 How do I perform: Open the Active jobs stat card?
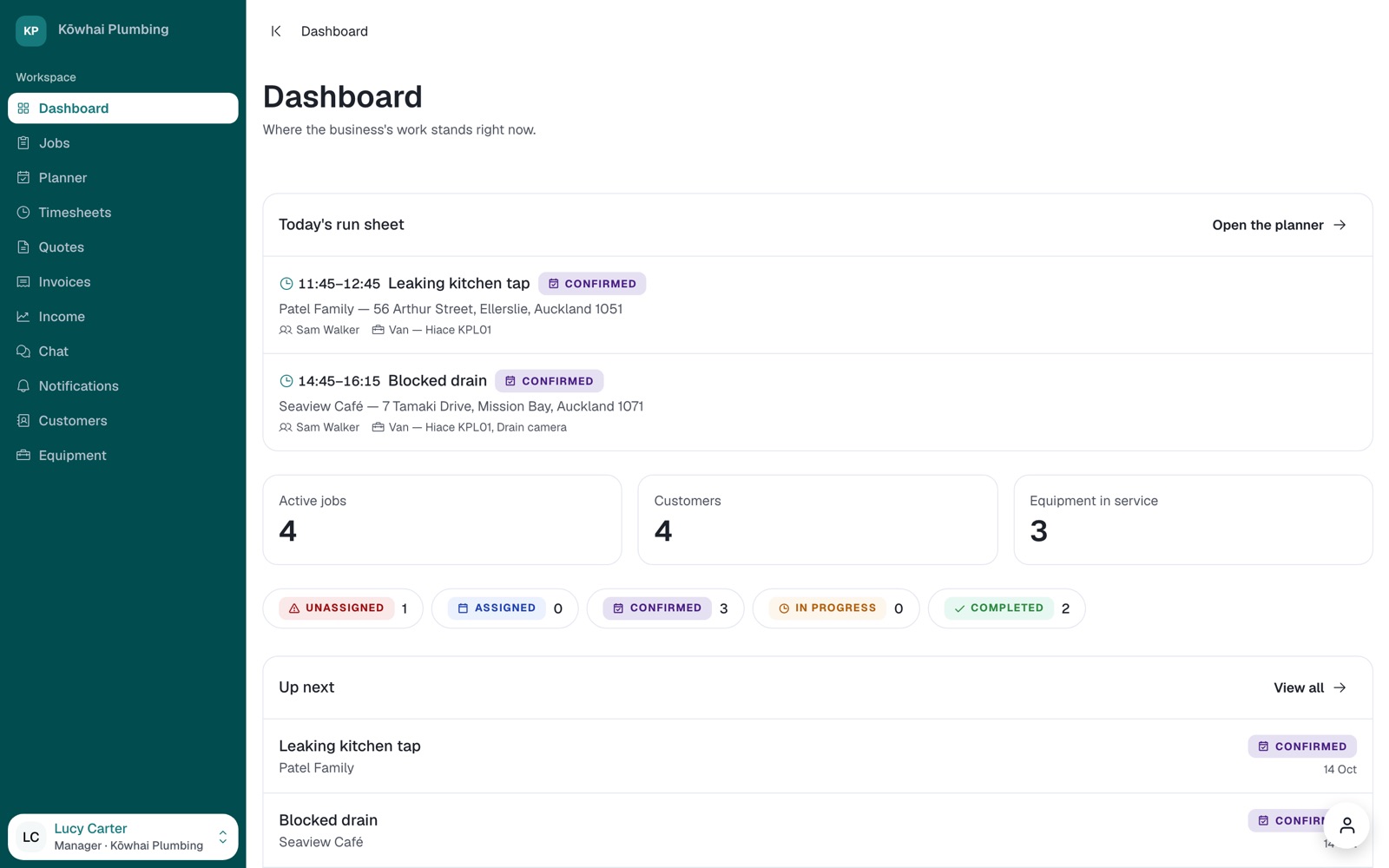[442, 520]
